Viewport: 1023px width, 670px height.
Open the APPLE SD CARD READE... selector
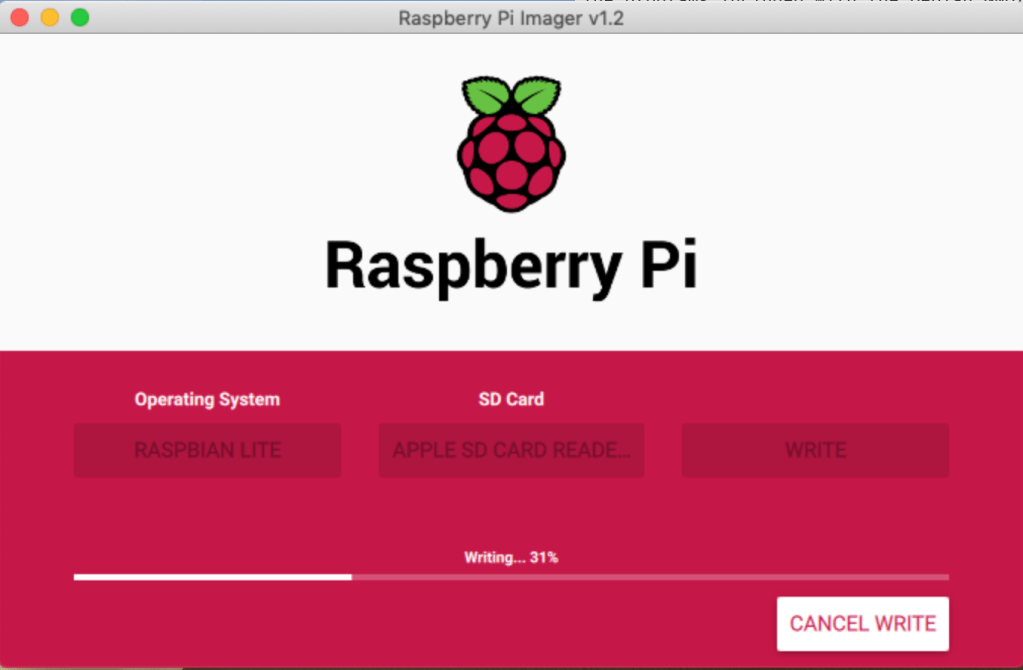pos(511,450)
